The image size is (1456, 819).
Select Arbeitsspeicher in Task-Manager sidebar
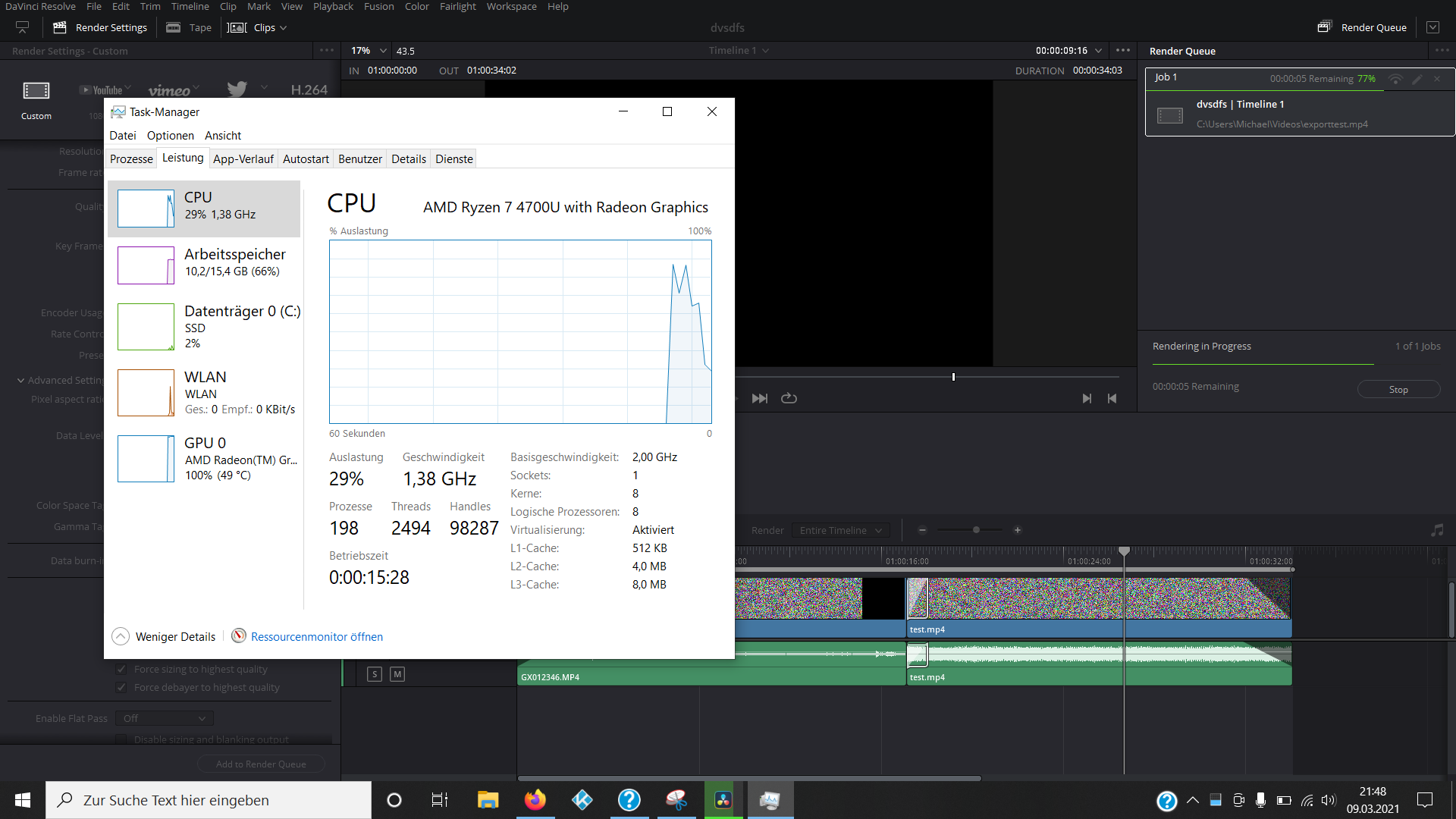pos(205,265)
